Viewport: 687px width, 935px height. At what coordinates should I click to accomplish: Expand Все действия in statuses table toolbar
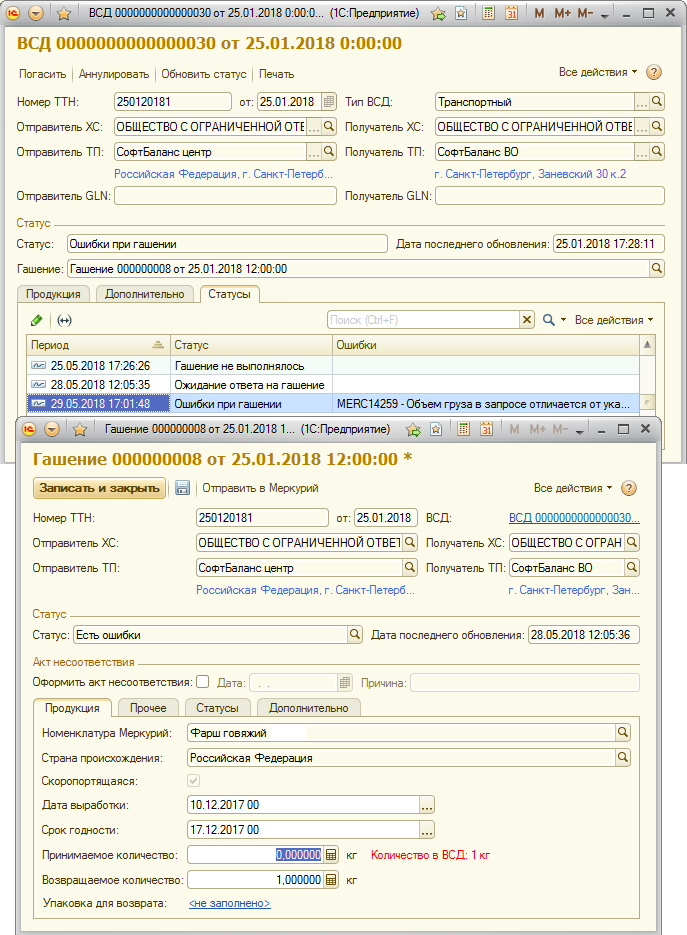614,320
